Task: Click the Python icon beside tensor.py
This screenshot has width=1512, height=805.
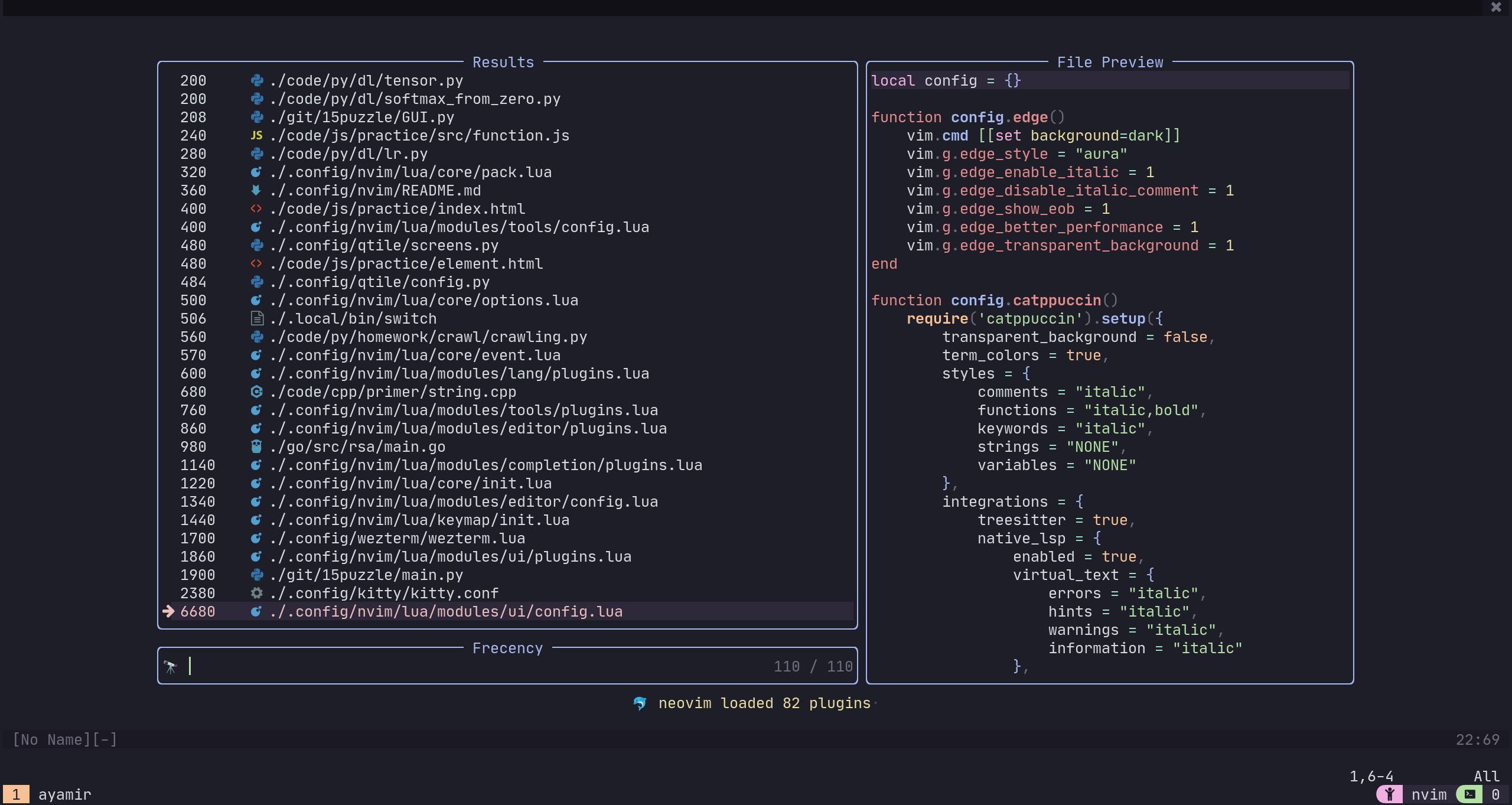Action: point(256,81)
